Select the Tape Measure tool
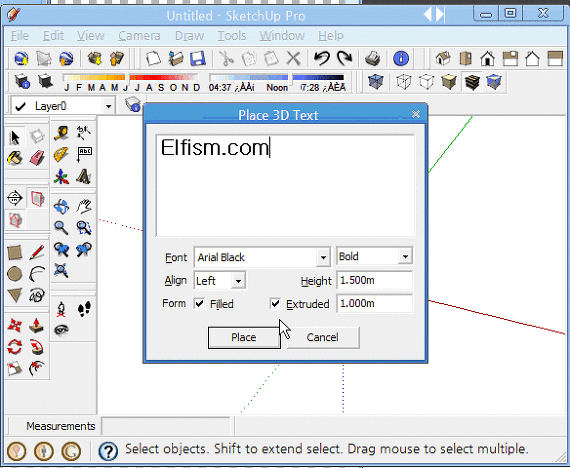Image resolution: width=570 pixels, height=468 pixels. pos(61,133)
